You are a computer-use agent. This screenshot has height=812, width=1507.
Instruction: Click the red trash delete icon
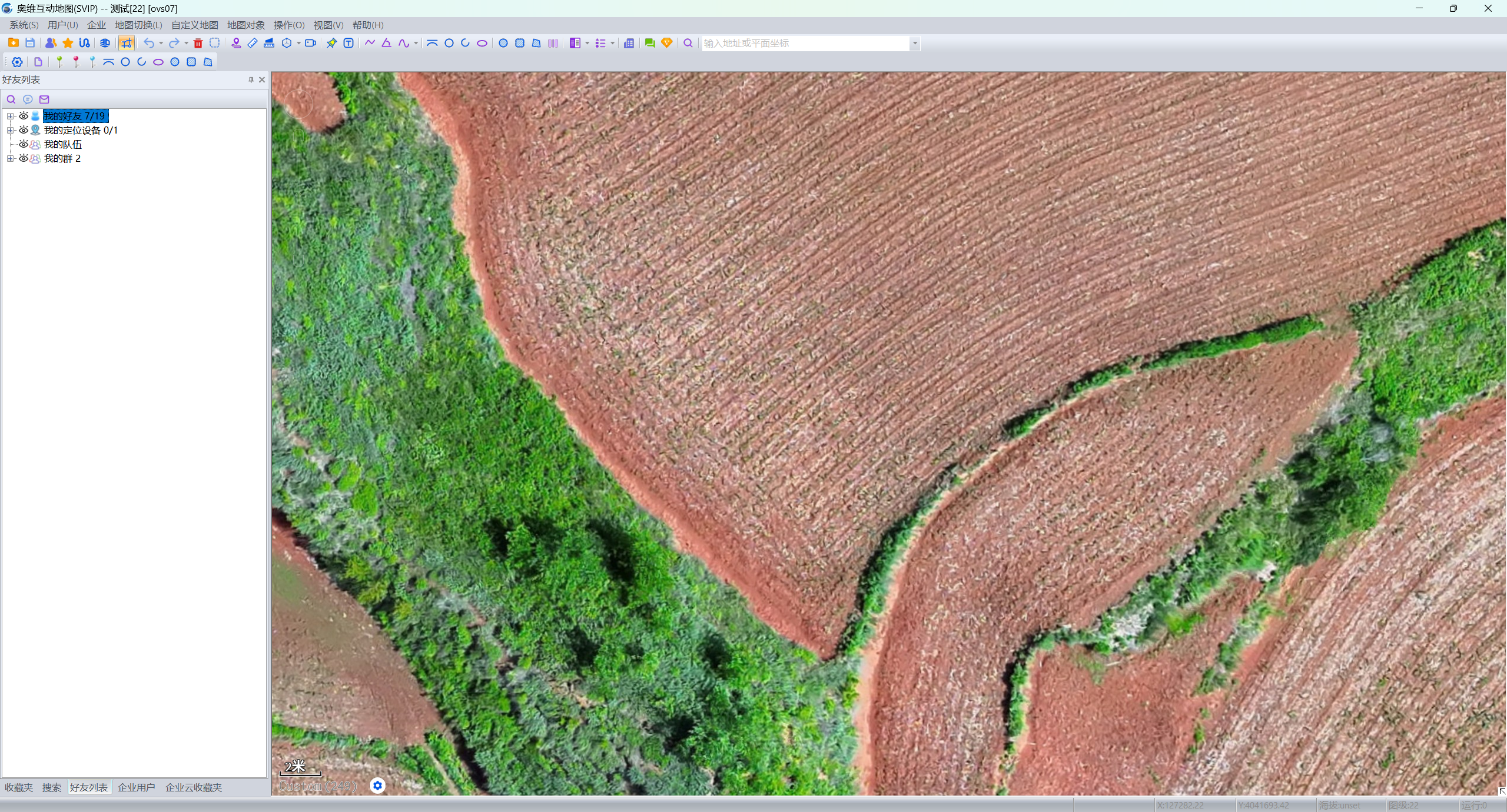[198, 43]
